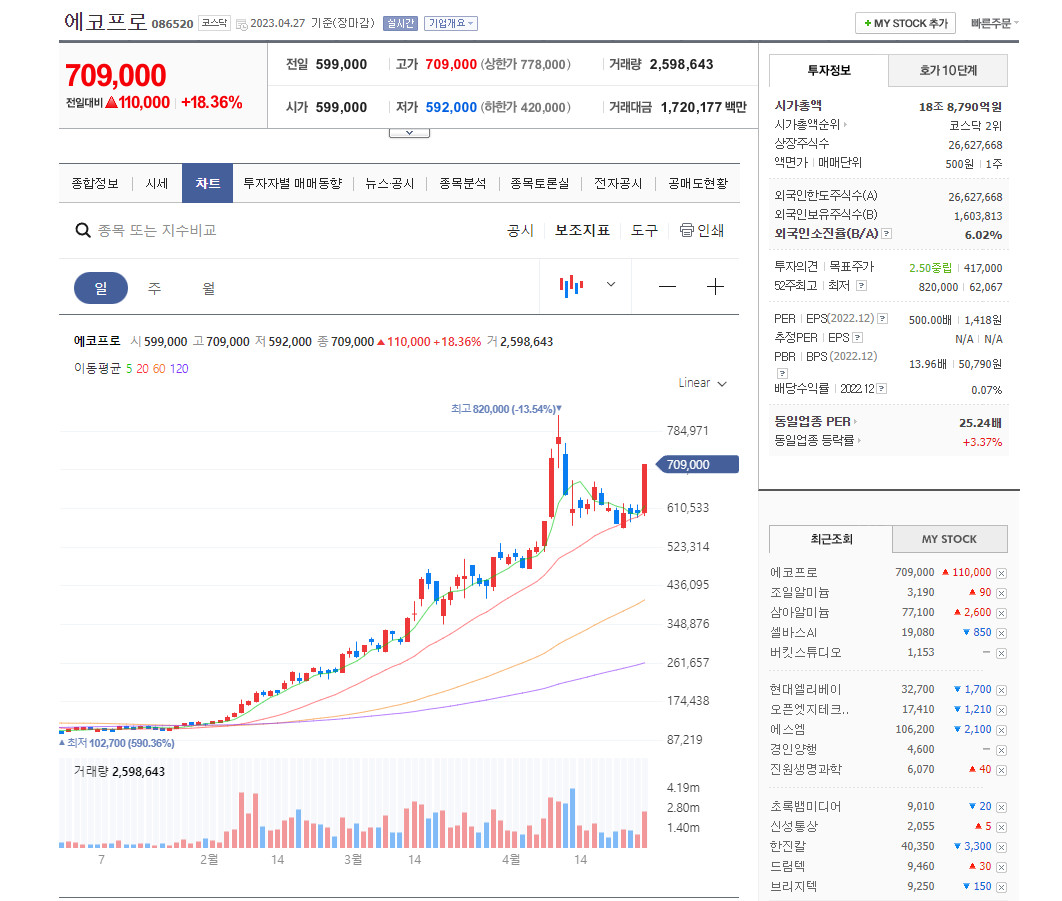Remove 조일알미늄 from recent list
1062x901 pixels.
1001,593
